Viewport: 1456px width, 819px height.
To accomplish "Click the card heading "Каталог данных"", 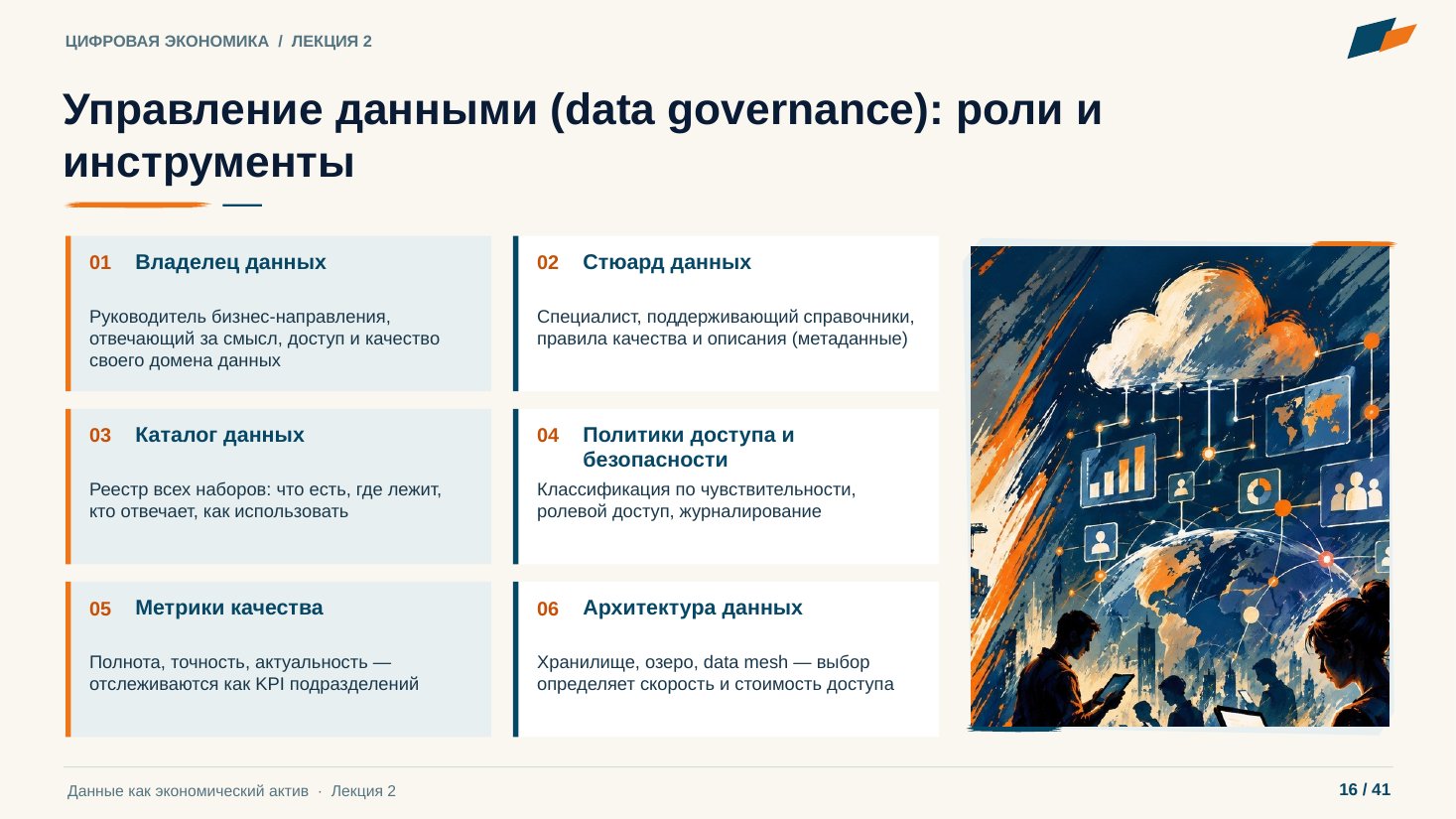I will click(219, 435).
